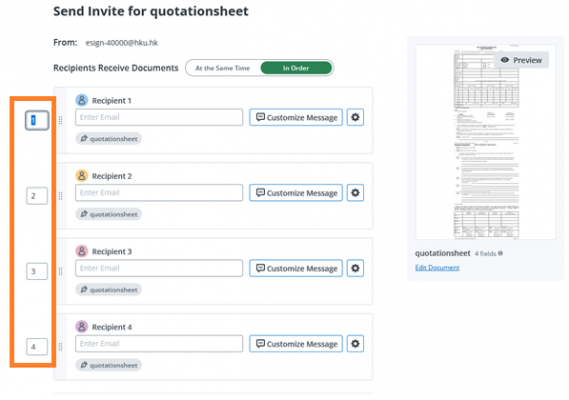Open settings gear for Recipient 4
569x400 pixels.
coord(355,344)
